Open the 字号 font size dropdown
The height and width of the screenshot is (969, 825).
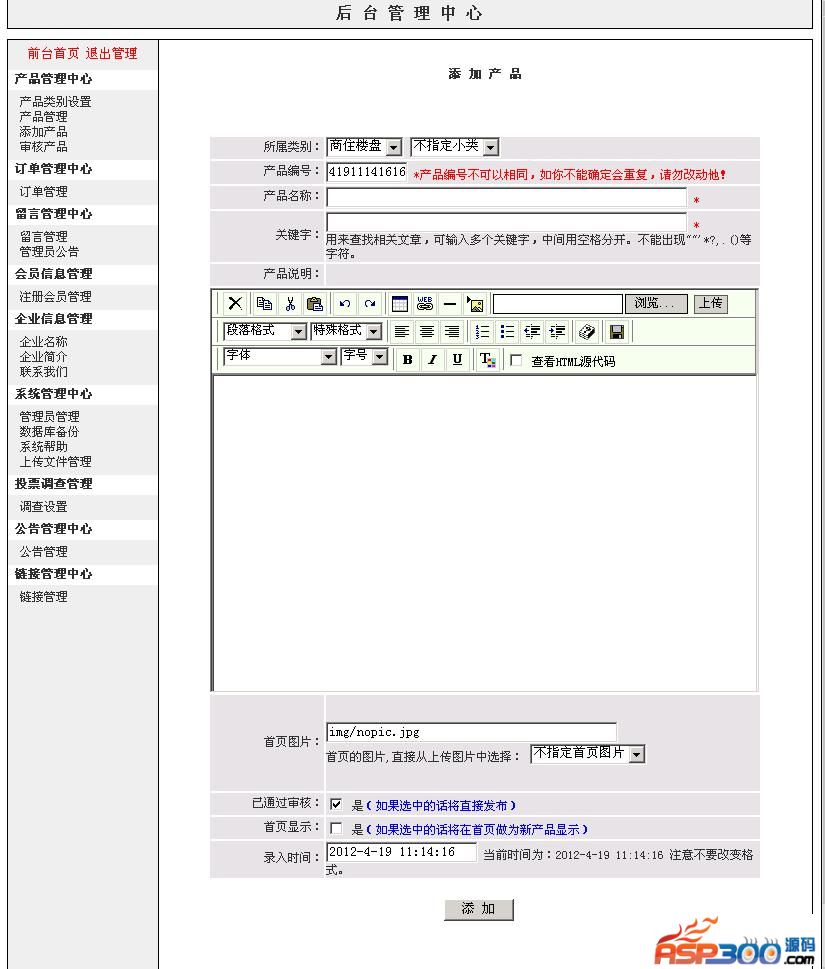tap(364, 356)
